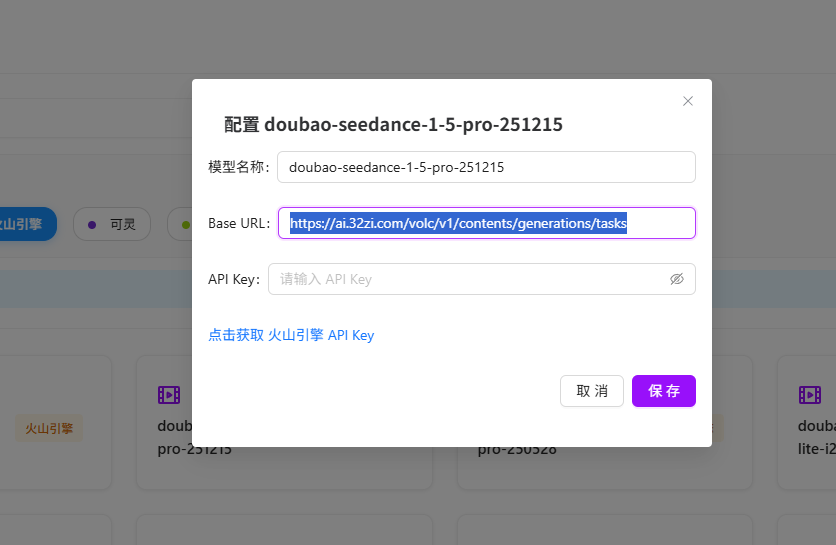Click the 保存 save button
836x545 pixels.
tap(664, 391)
